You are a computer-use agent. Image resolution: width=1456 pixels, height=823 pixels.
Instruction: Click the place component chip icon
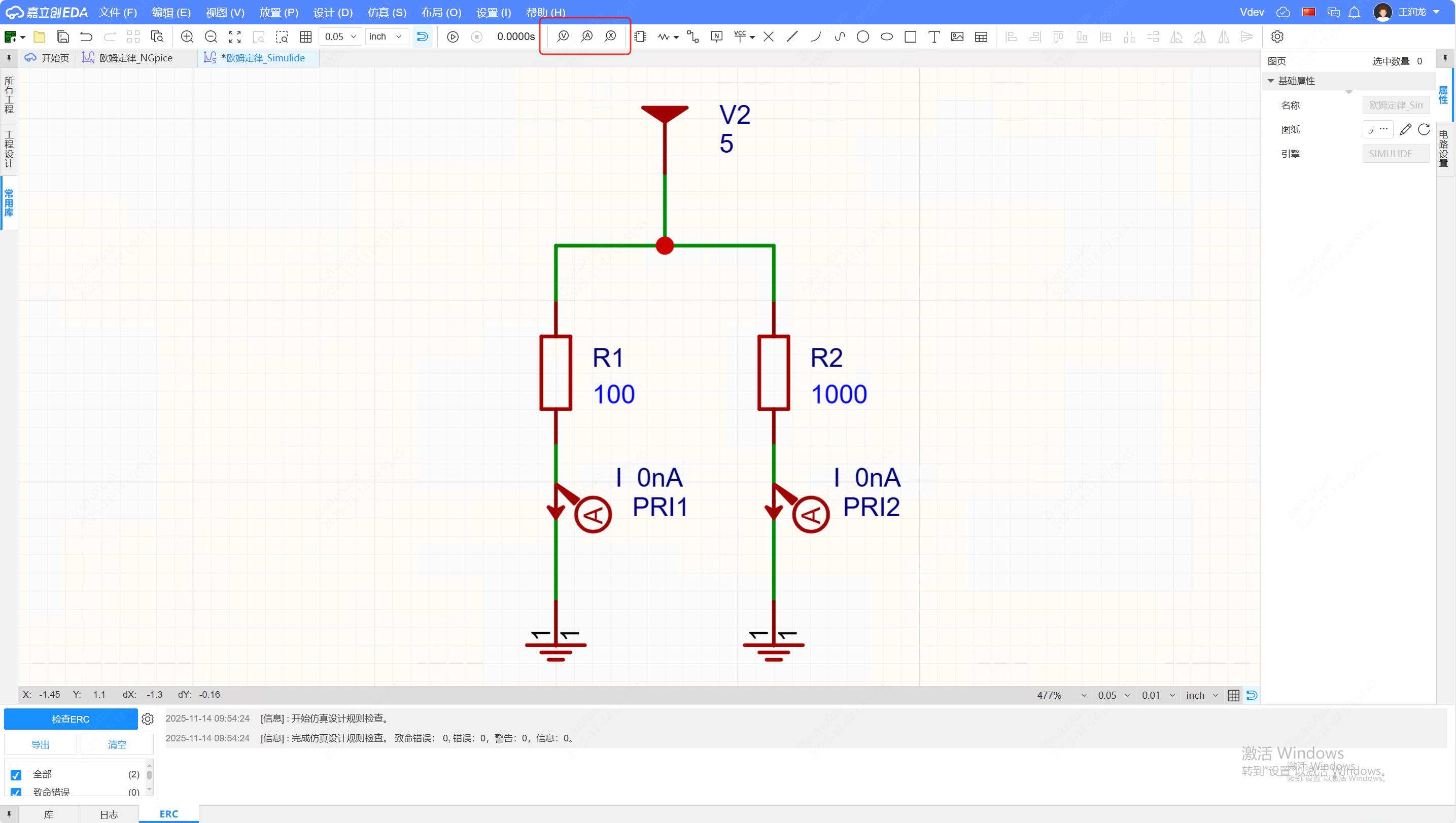tap(640, 37)
